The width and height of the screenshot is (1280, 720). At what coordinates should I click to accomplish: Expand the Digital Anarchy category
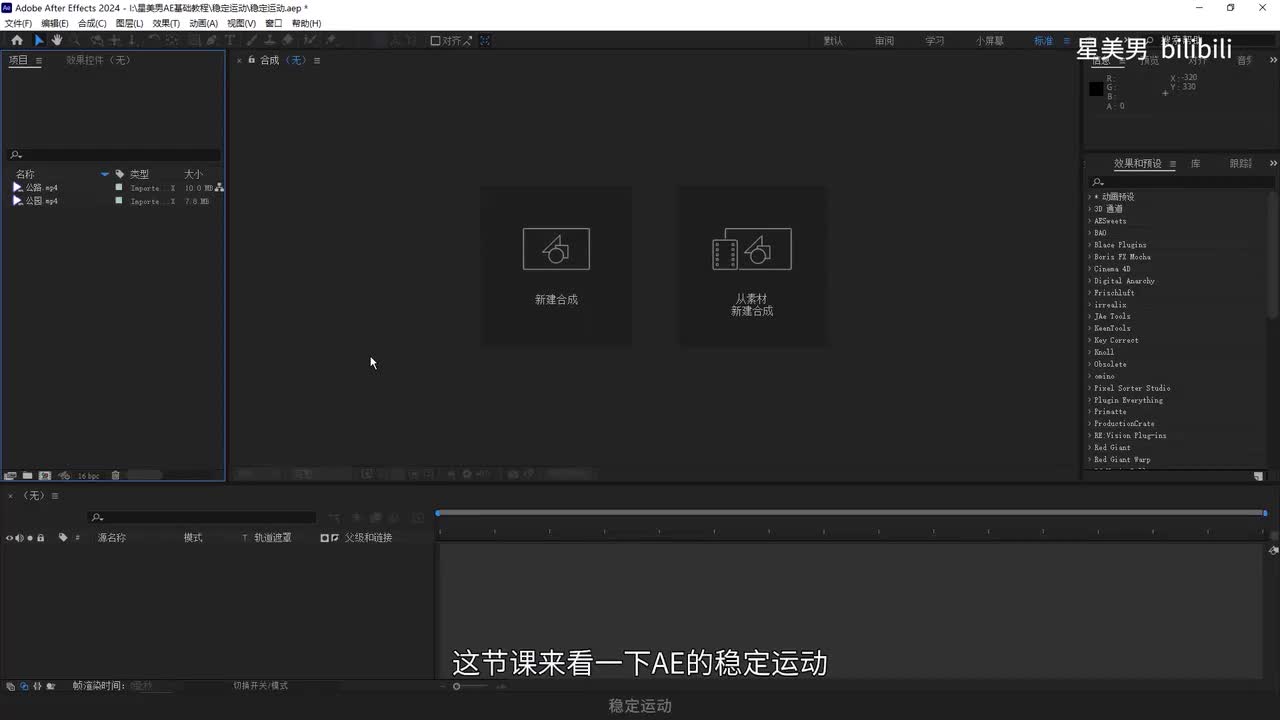pos(1090,281)
